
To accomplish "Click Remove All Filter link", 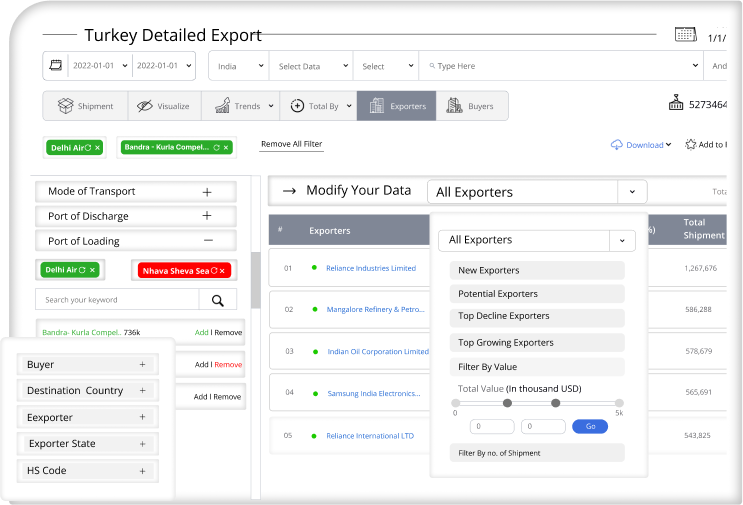I will pyautogui.click(x=291, y=145).
